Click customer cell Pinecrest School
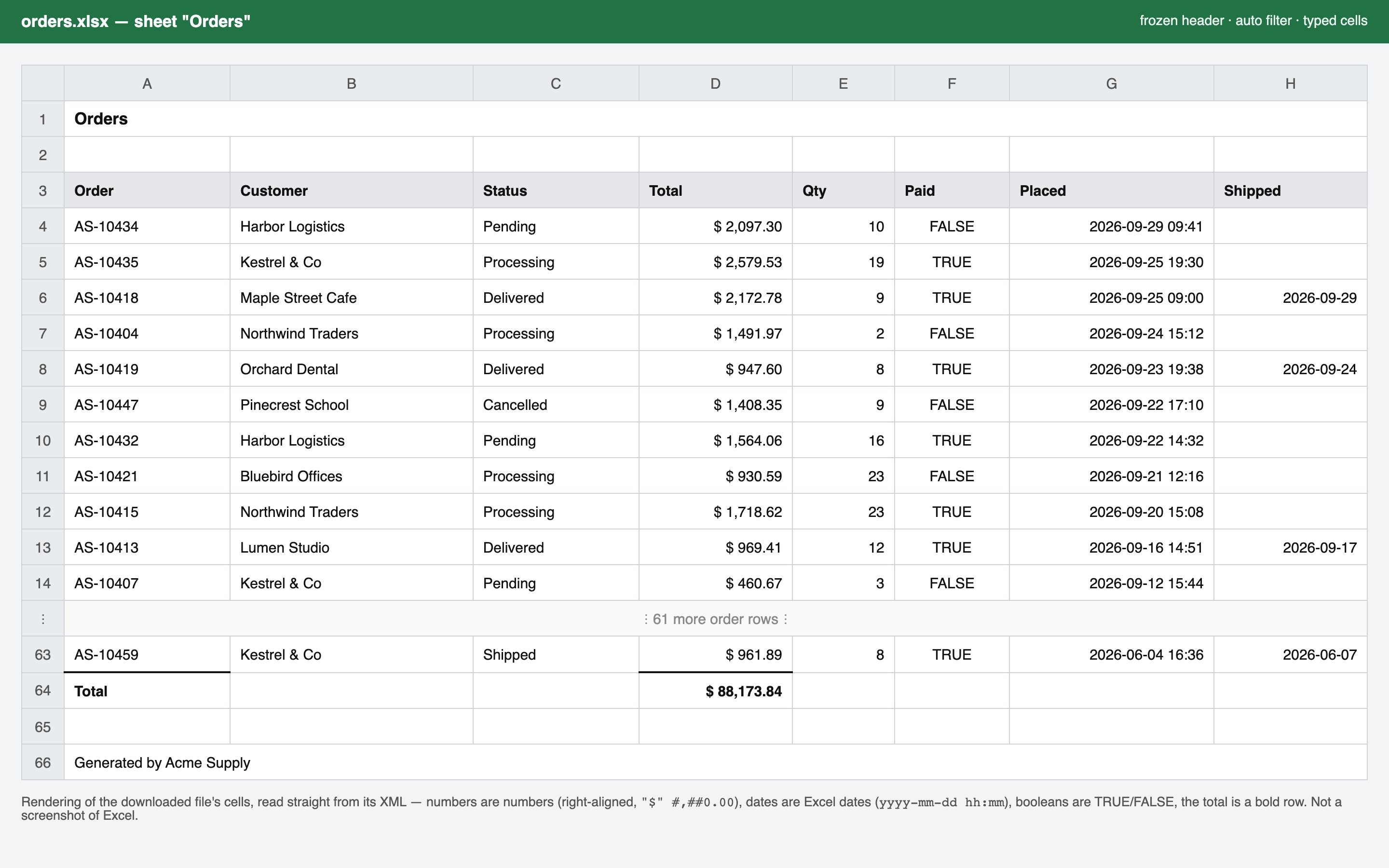The width and height of the screenshot is (1389, 868). point(351,405)
